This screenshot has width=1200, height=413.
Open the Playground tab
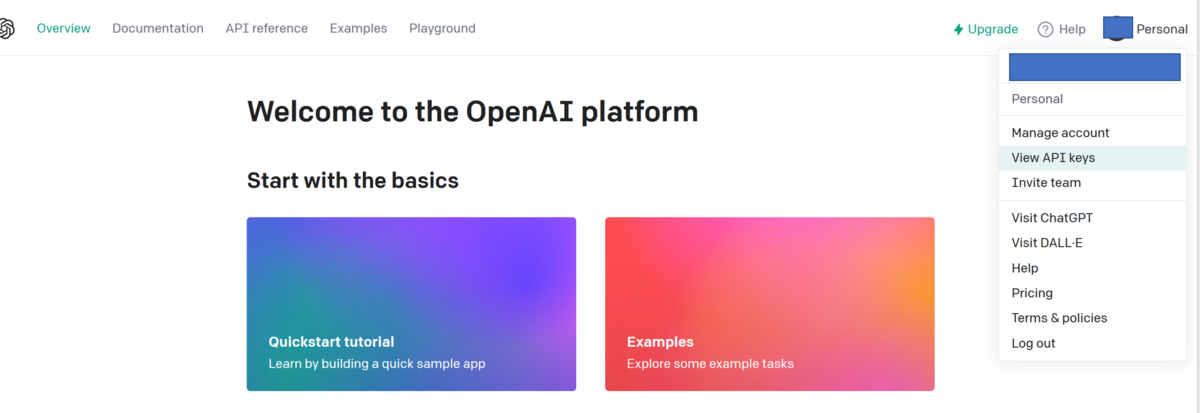[x=442, y=28]
